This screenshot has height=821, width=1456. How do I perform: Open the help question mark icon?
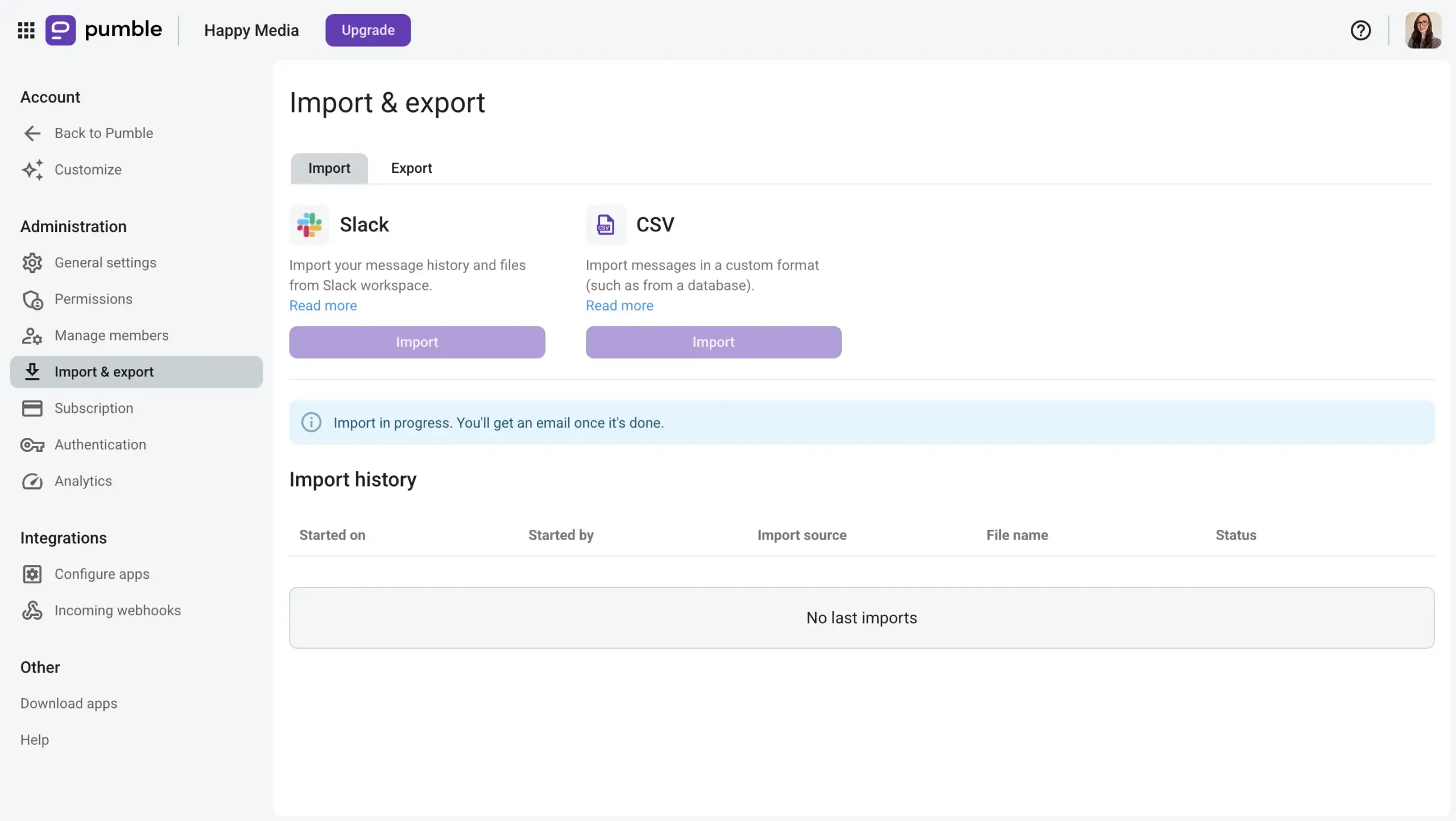pyautogui.click(x=1360, y=30)
